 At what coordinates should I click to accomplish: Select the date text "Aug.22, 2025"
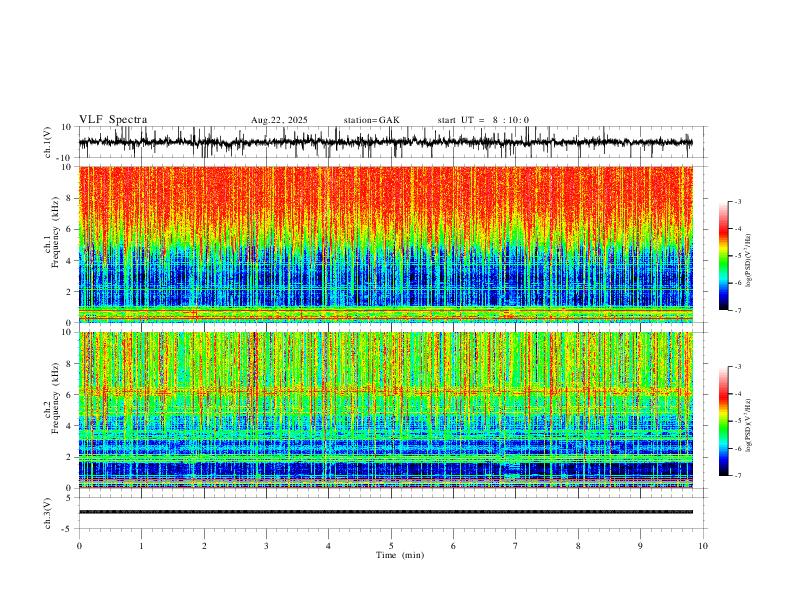279,120
